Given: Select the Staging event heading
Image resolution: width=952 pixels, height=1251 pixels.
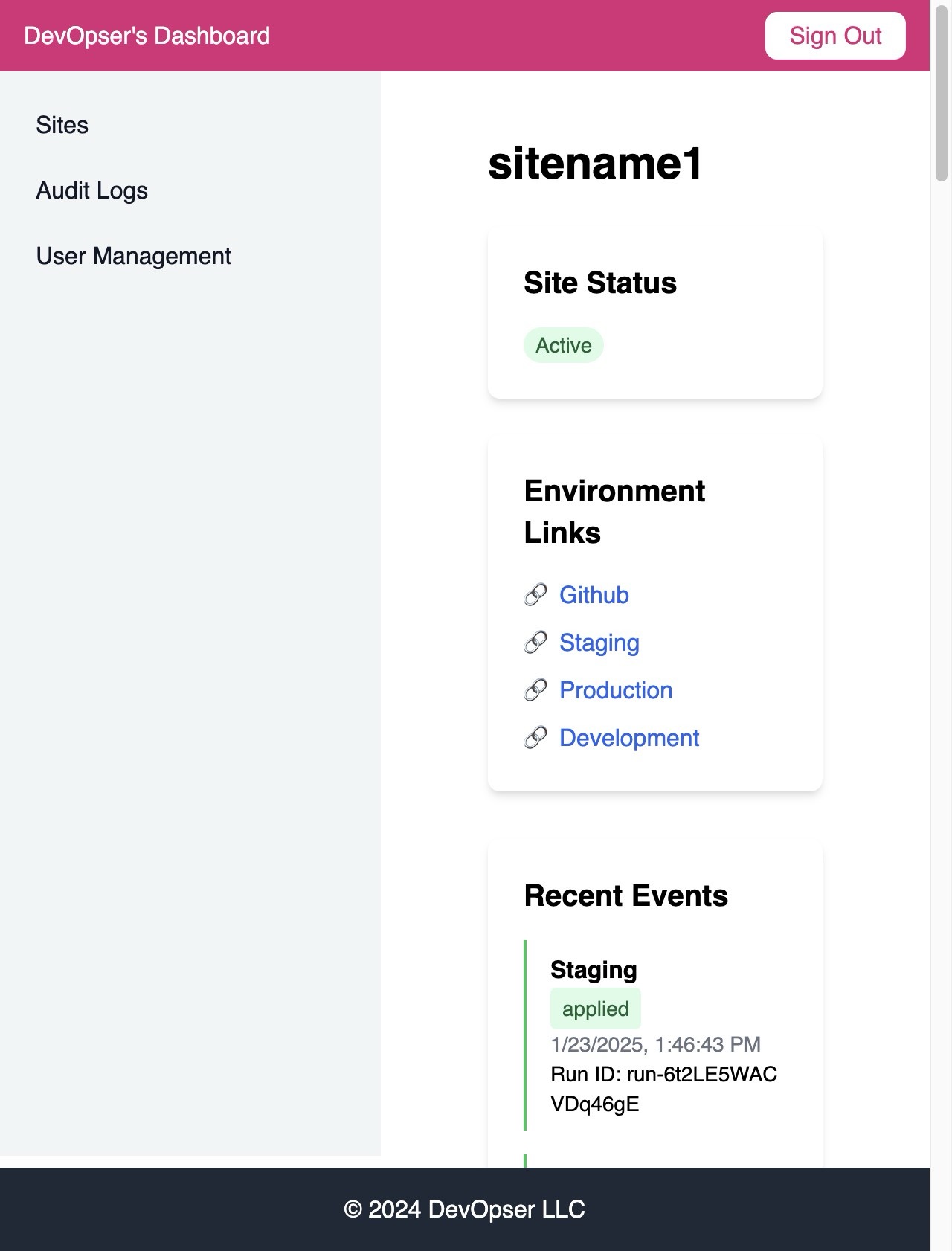Looking at the screenshot, I should (594, 970).
